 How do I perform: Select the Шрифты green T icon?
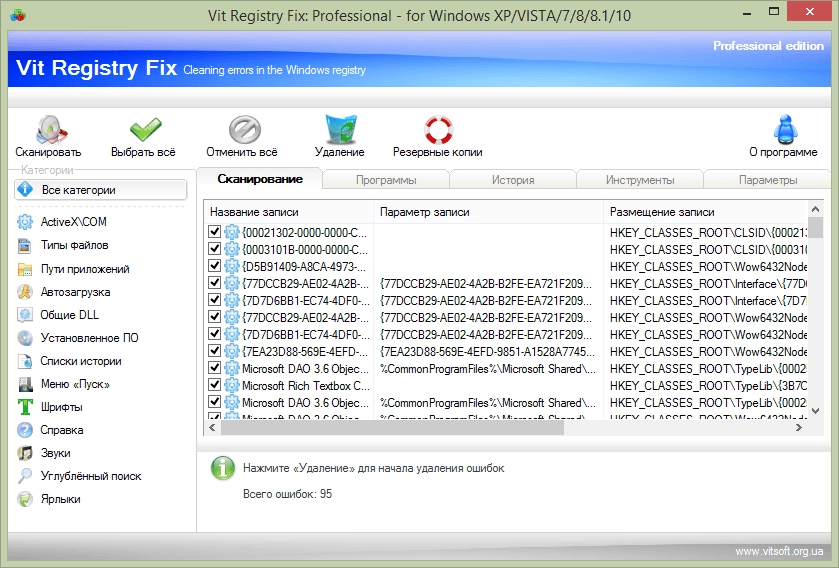tap(25, 407)
